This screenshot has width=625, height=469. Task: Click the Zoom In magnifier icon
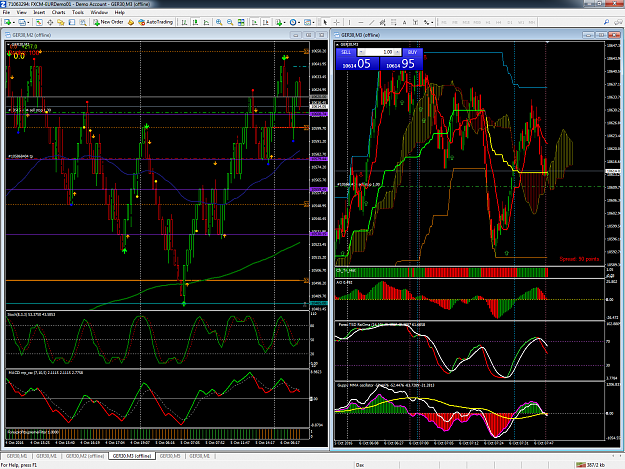(x=219, y=22)
